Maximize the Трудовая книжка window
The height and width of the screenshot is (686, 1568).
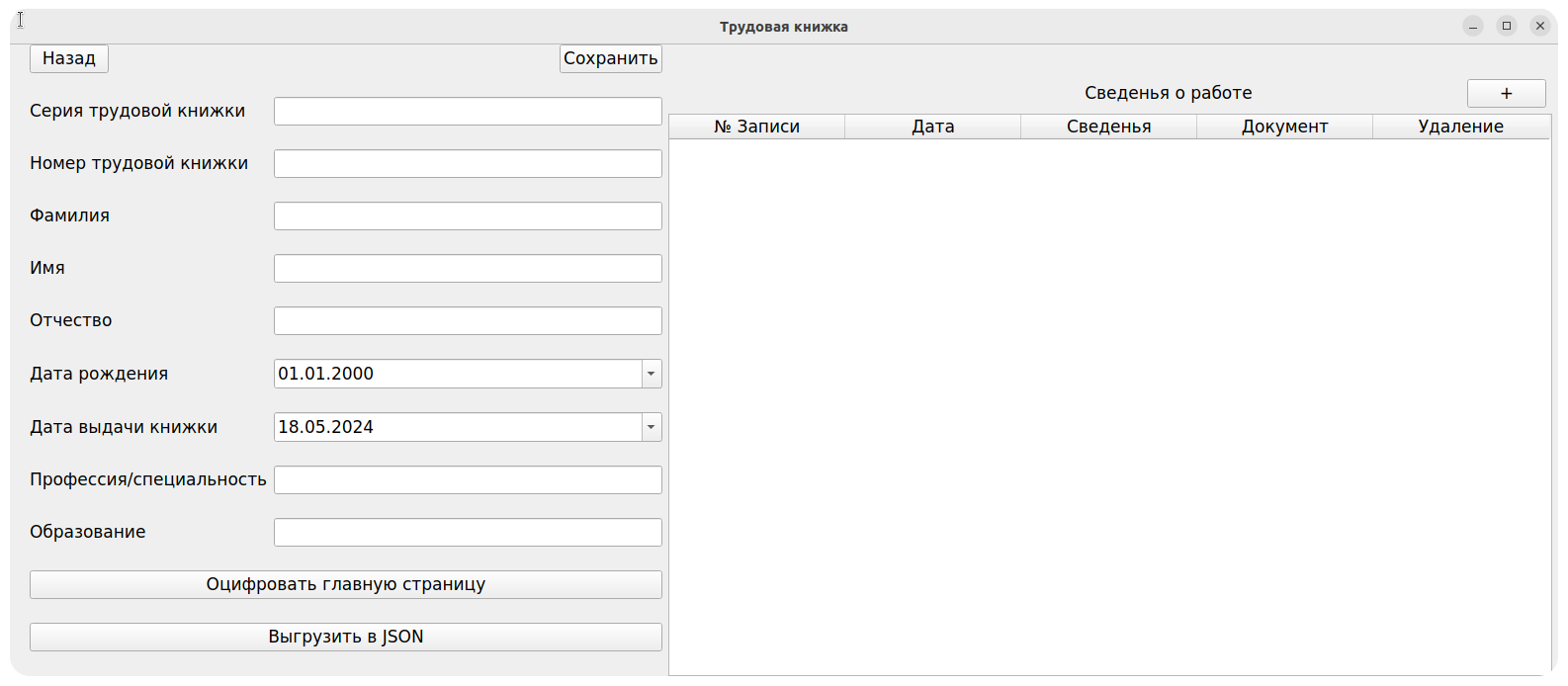coord(1506,27)
